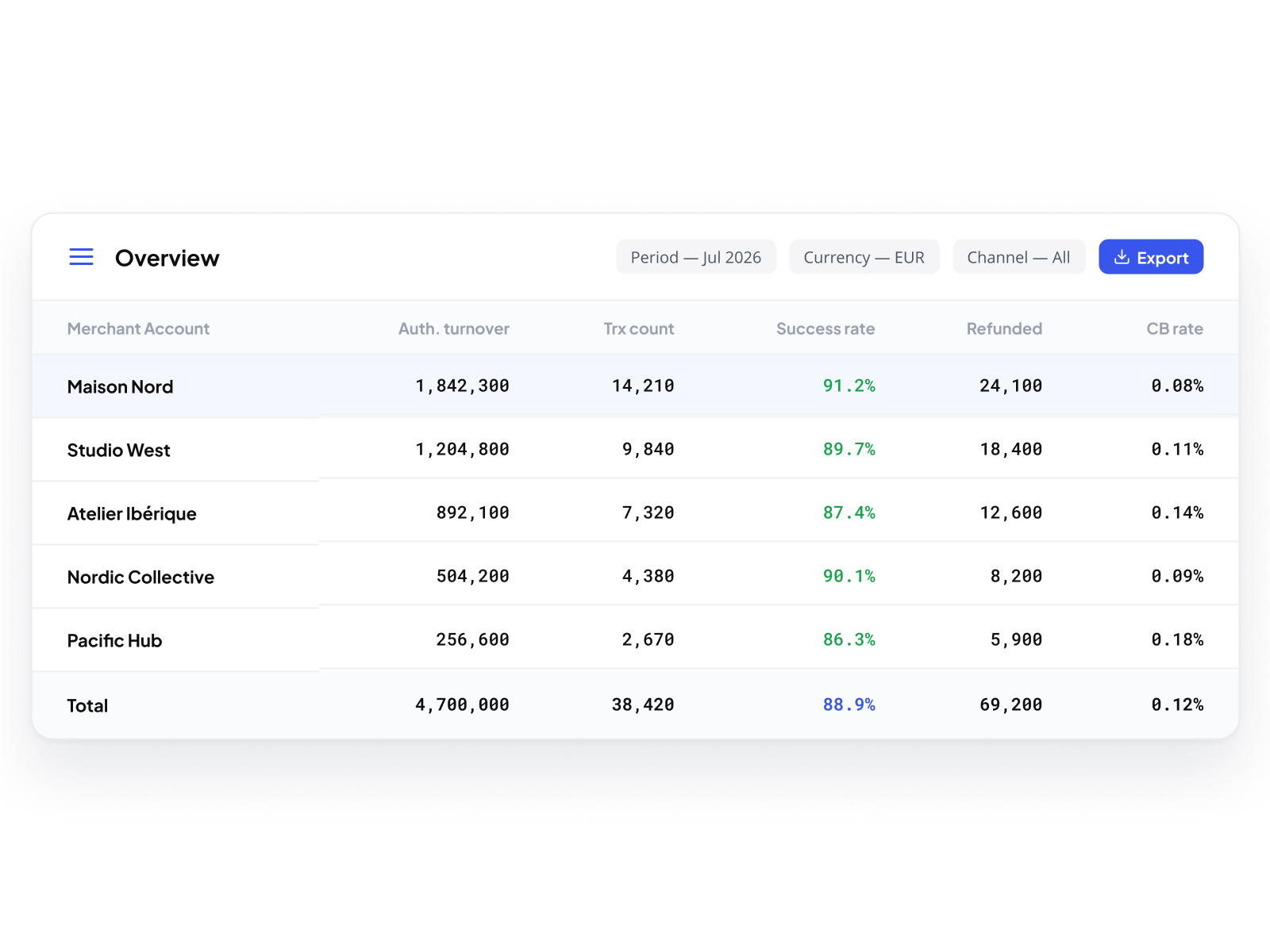Click Maison Nord refunded amount 24,100
Screen dimensions: 1270x952
pyautogui.click(x=1011, y=386)
